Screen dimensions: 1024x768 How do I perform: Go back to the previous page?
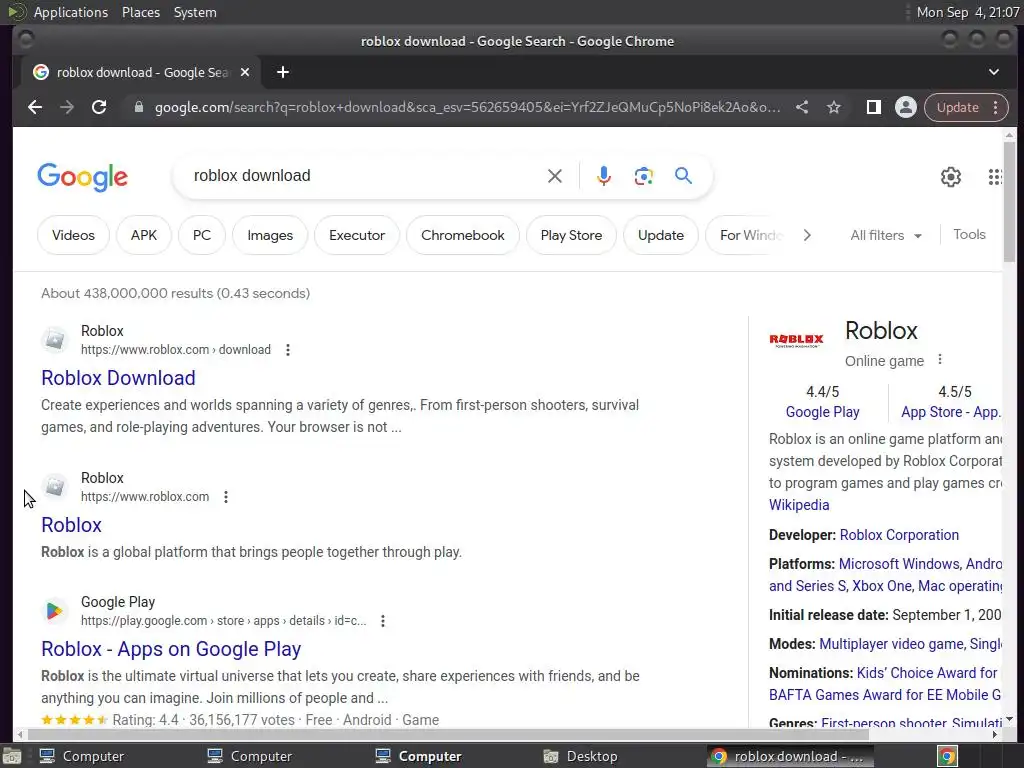[x=35, y=107]
